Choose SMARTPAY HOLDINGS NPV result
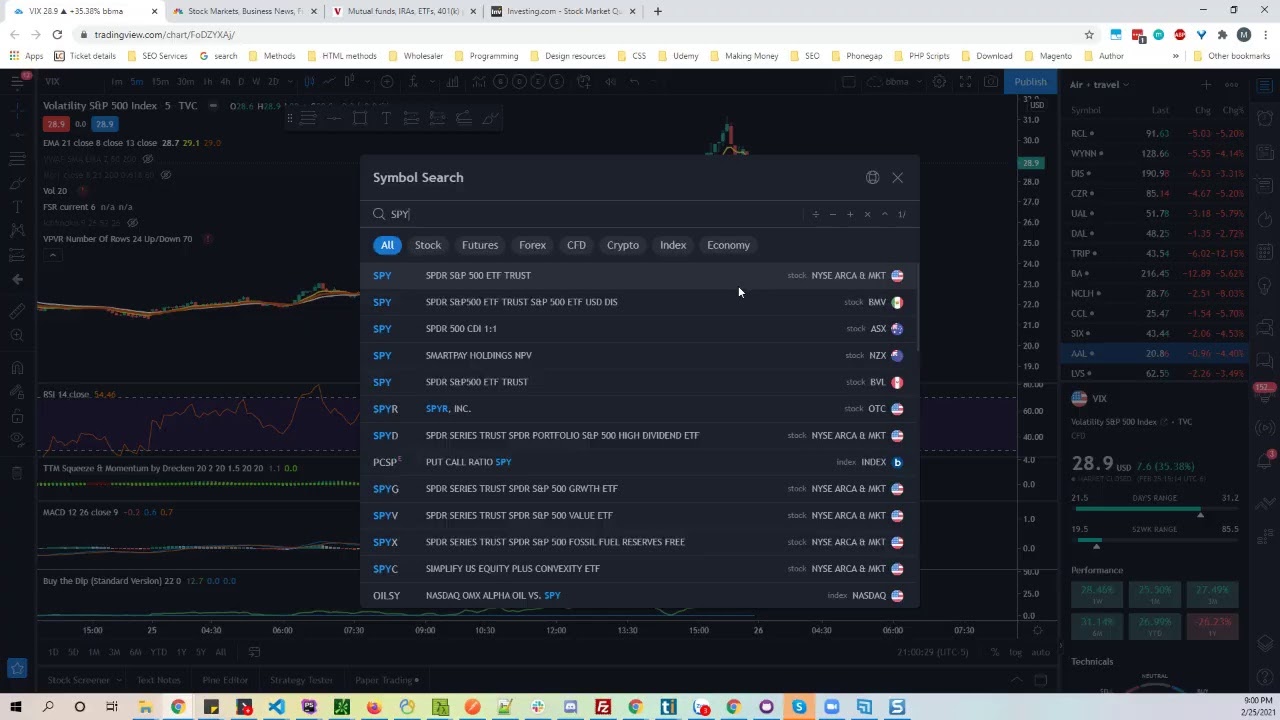The height and width of the screenshot is (720, 1280). pyautogui.click(x=638, y=355)
